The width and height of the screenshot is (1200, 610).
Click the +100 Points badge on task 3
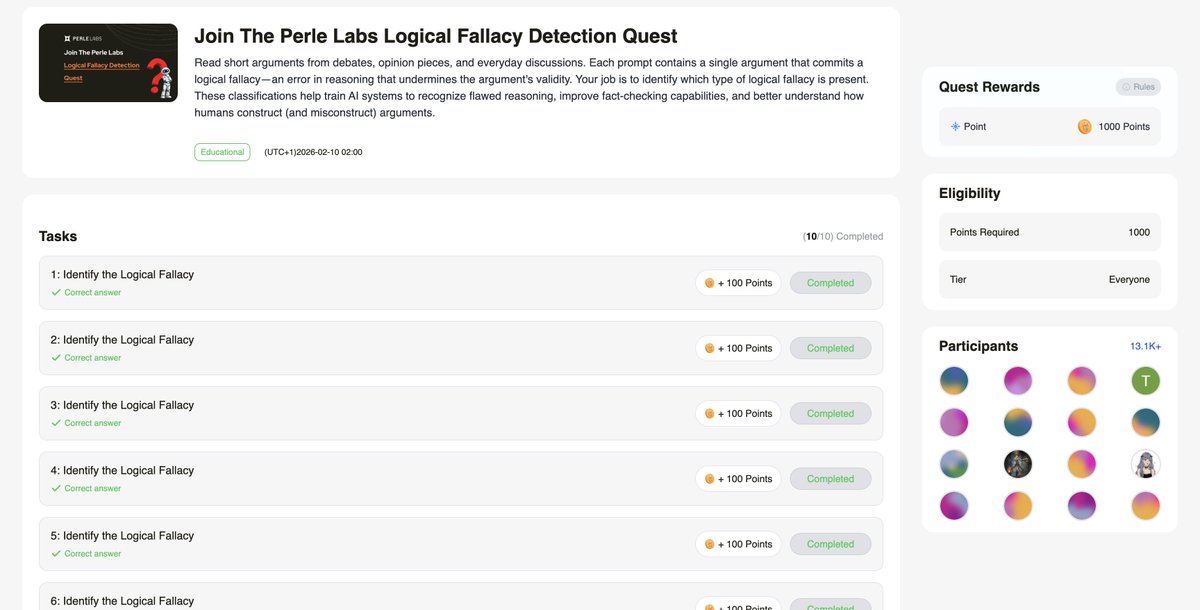pos(738,413)
